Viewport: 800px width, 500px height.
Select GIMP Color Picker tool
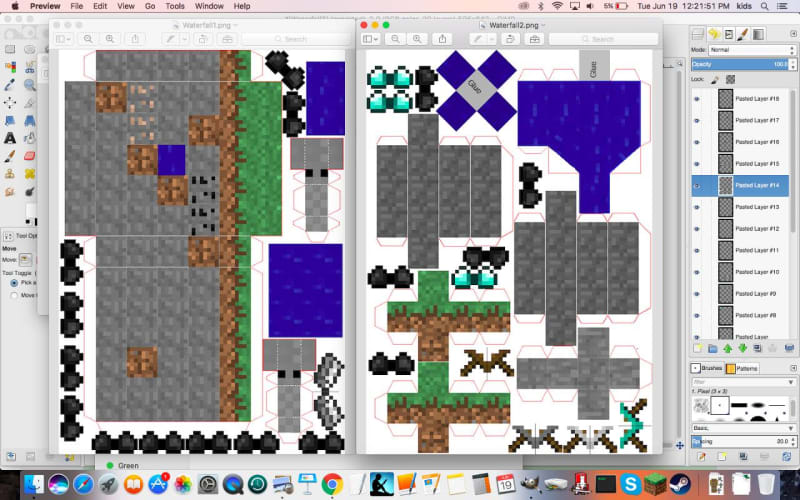[x=10, y=85]
